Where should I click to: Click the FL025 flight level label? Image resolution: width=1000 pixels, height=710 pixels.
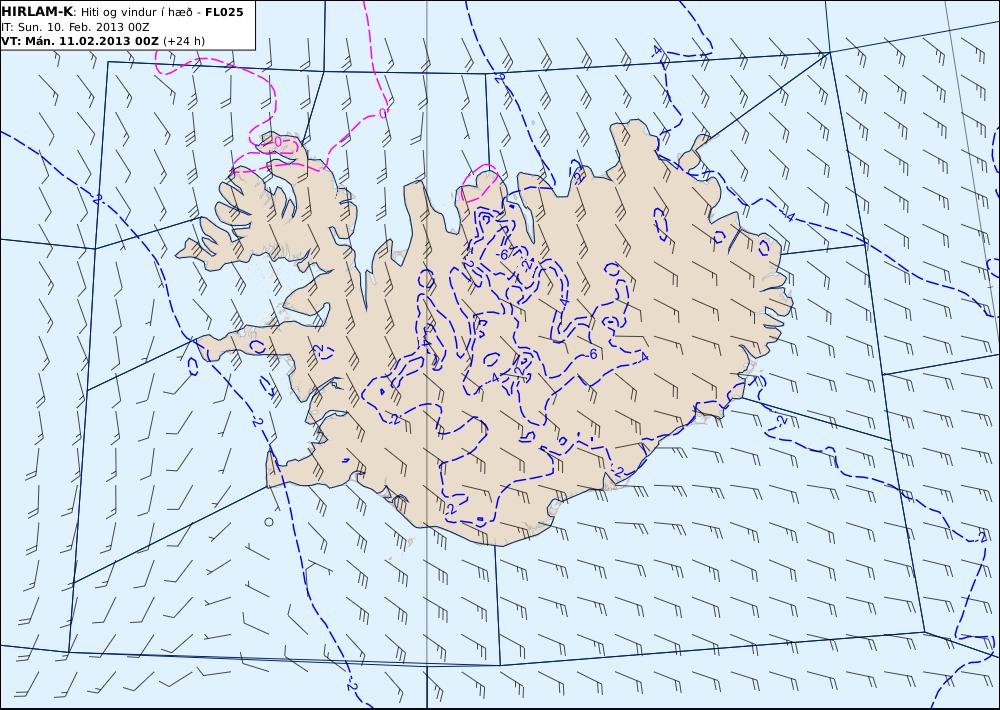224,12
